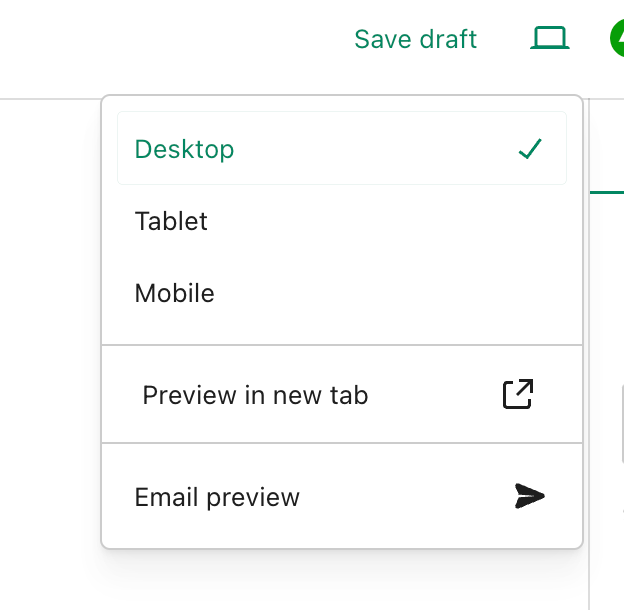Click the "Email preview" text label
This screenshot has height=610, width=624.
217,497
